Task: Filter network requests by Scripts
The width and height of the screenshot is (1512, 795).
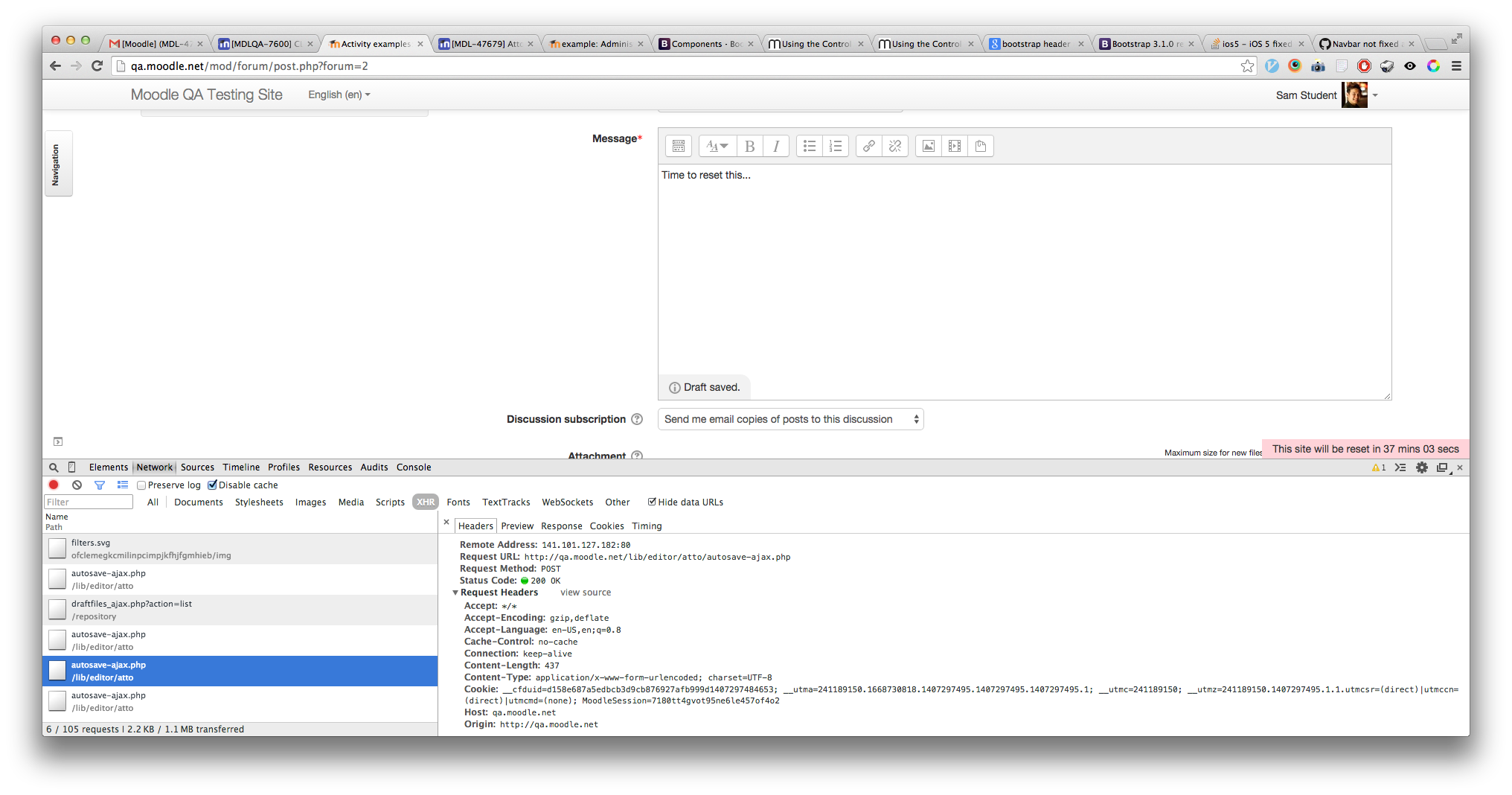Action: tap(390, 502)
